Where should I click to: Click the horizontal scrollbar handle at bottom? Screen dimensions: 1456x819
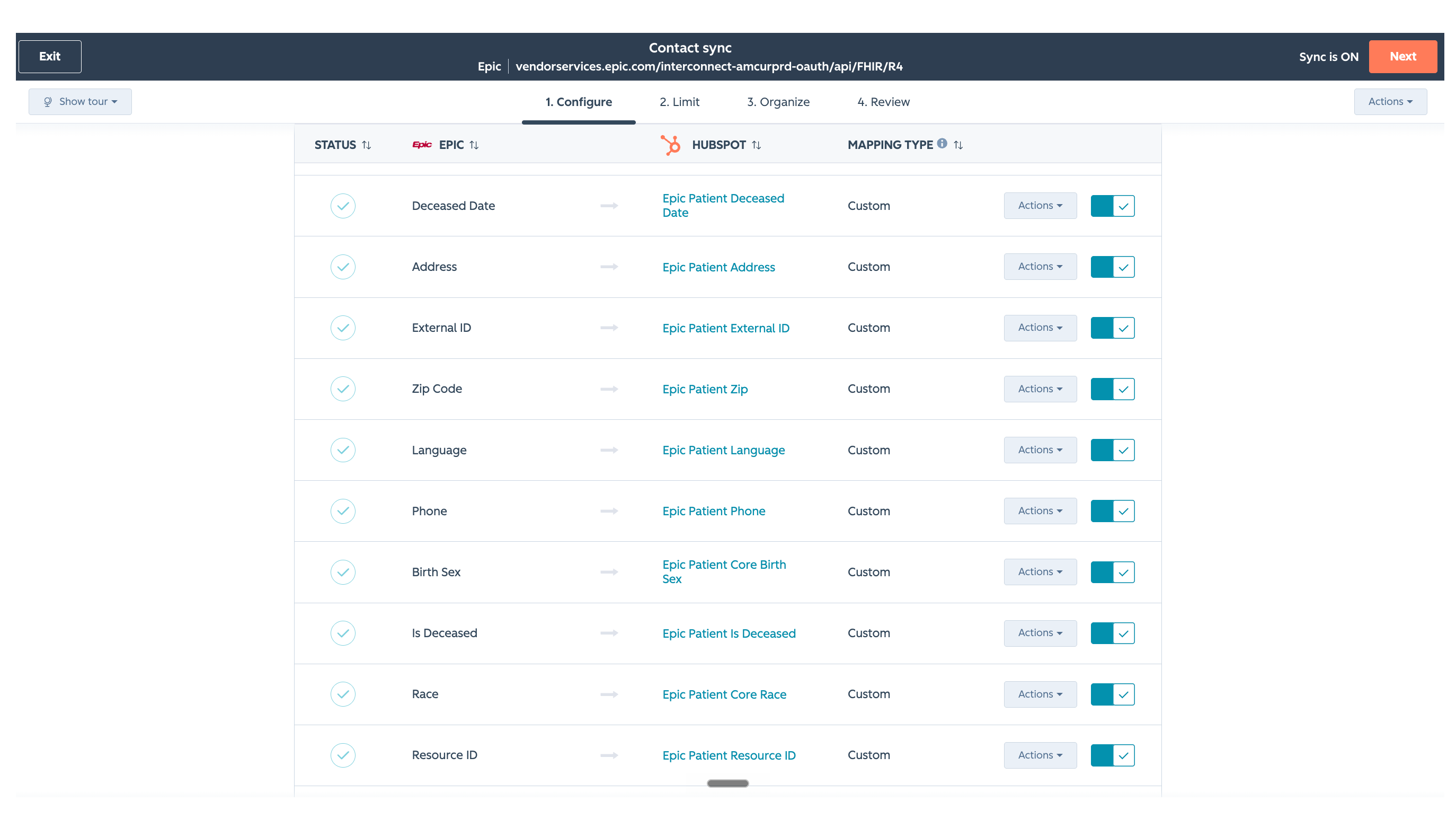[727, 783]
